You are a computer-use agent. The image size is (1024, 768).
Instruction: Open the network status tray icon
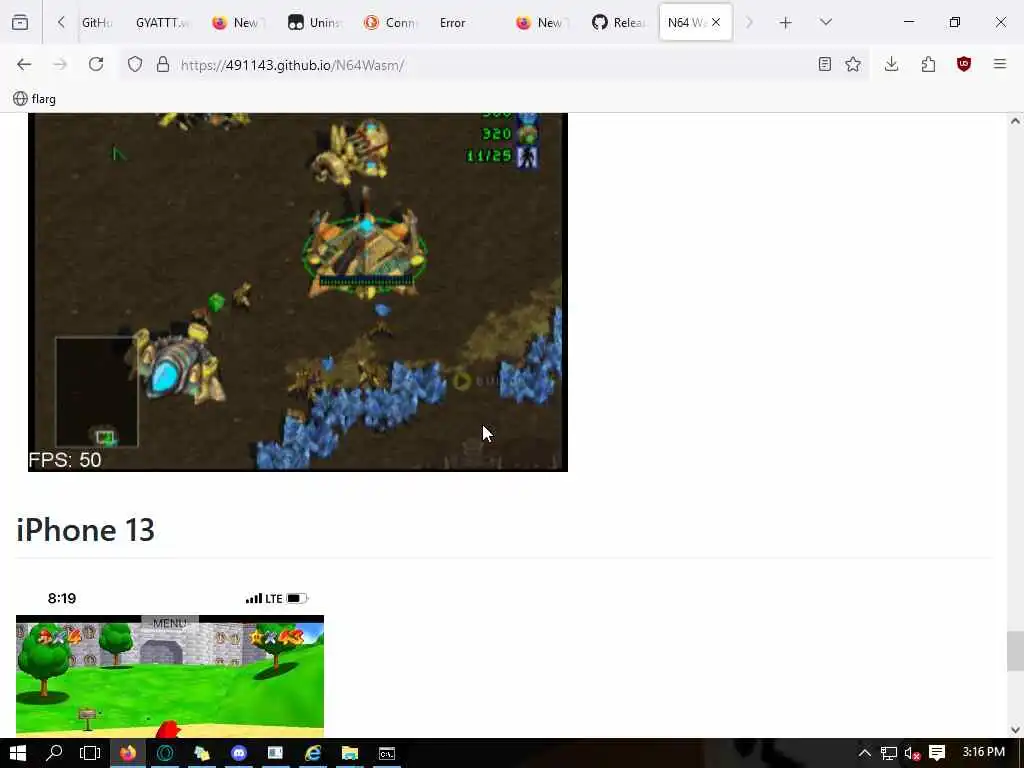pyautogui.click(x=889, y=754)
